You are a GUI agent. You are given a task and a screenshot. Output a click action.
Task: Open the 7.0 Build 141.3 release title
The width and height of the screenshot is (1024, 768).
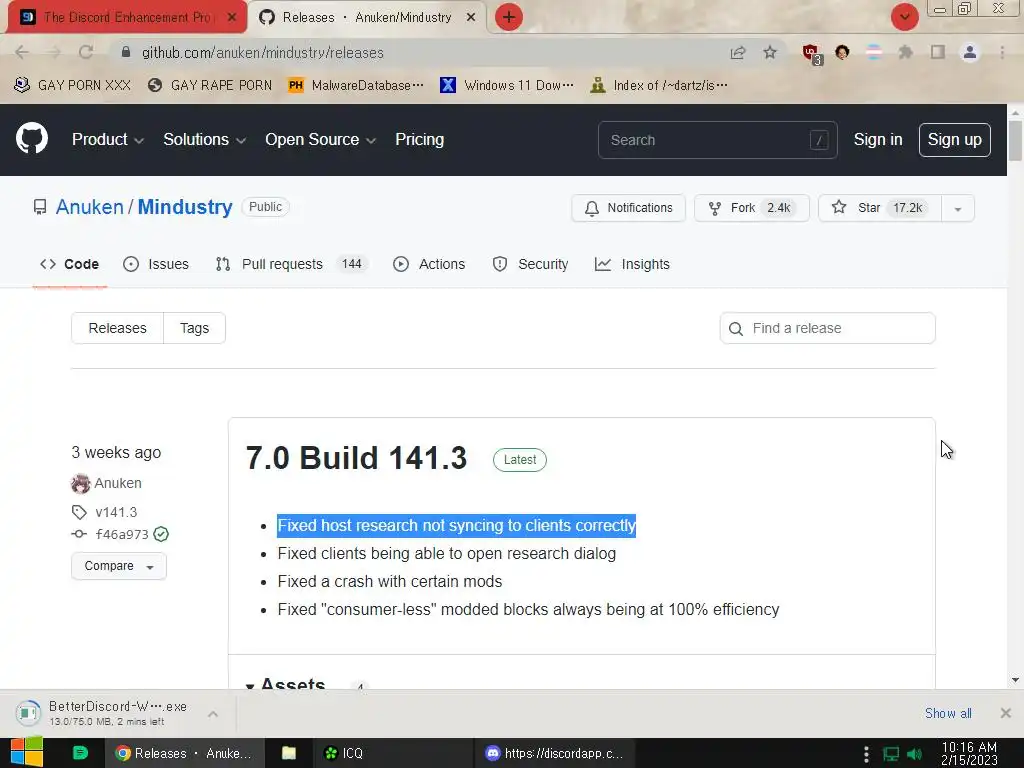pos(357,458)
